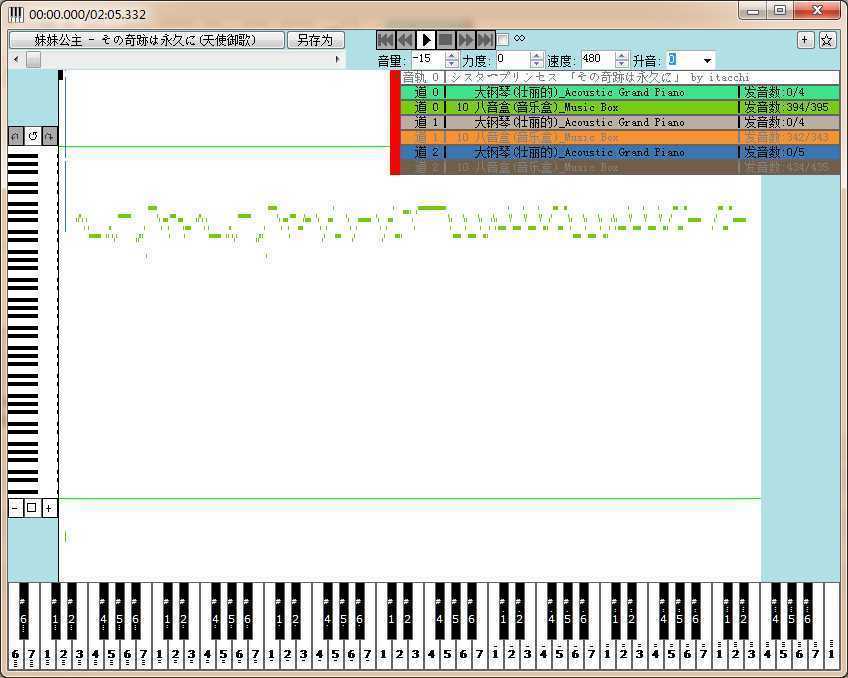Click the plus zoom-in button below keyboard strip
The image size is (848, 678).
click(49, 508)
